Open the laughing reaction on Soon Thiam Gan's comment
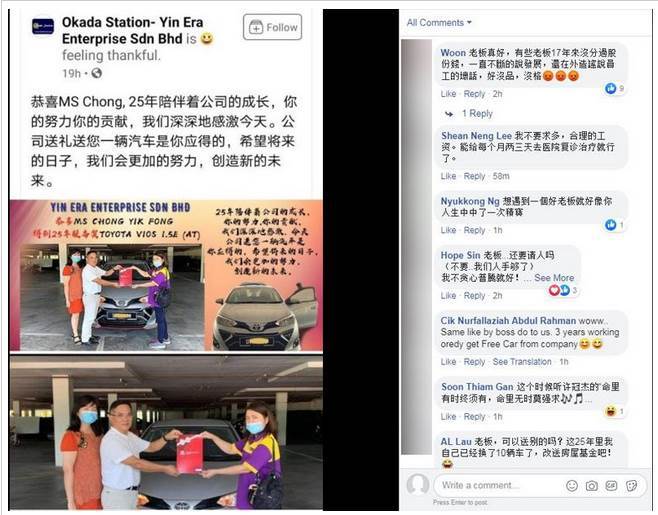This screenshot has width=658, height=515. click(611, 411)
